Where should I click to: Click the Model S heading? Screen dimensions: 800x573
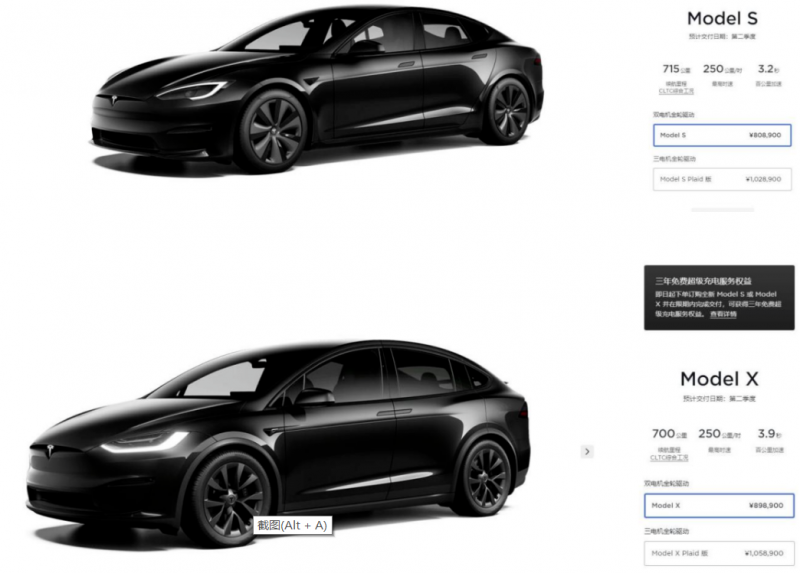[x=722, y=18]
